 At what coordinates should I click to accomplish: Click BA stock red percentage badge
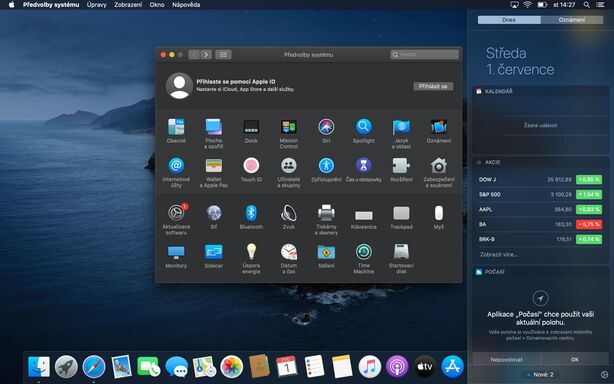click(589, 224)
